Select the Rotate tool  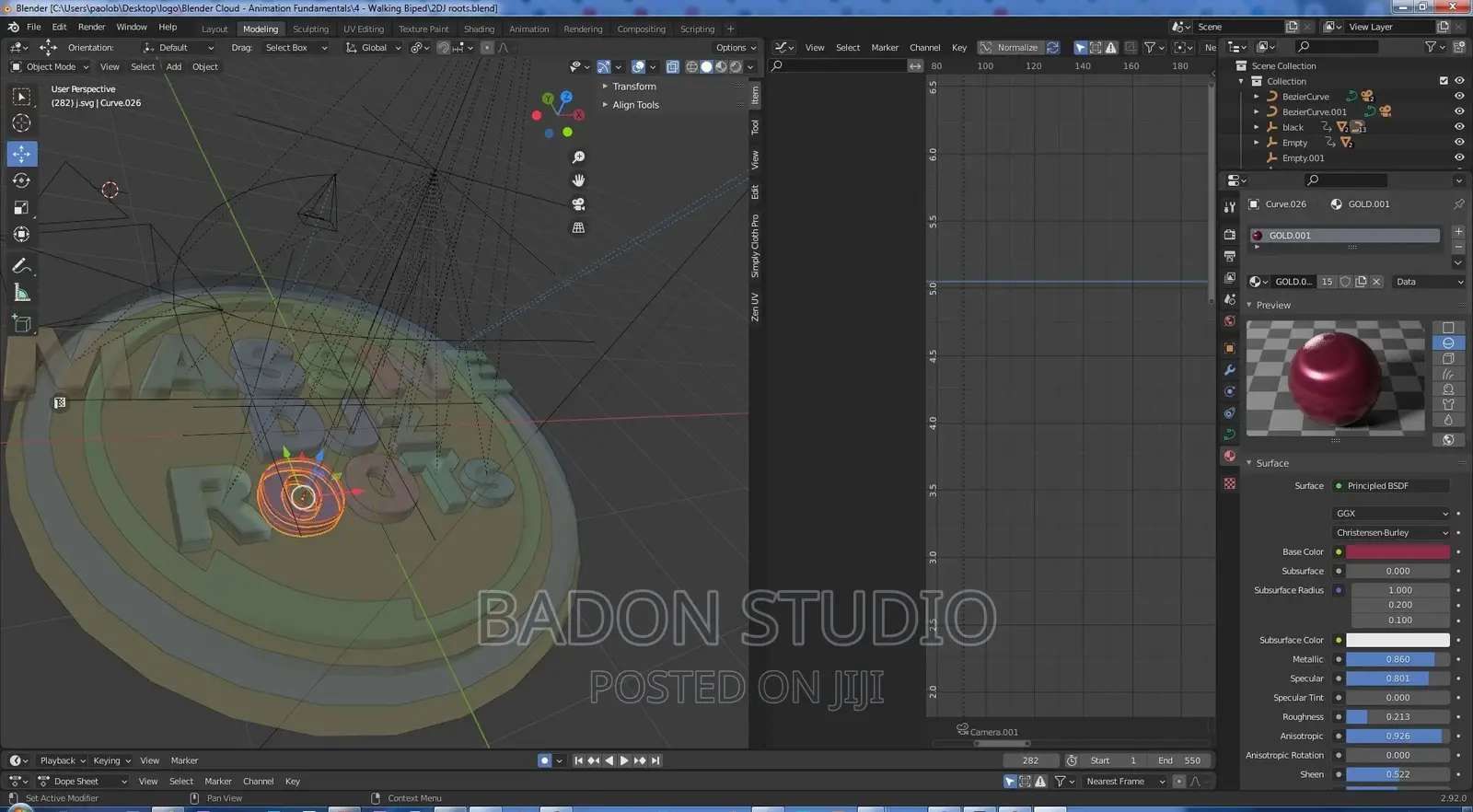(21, 180)
